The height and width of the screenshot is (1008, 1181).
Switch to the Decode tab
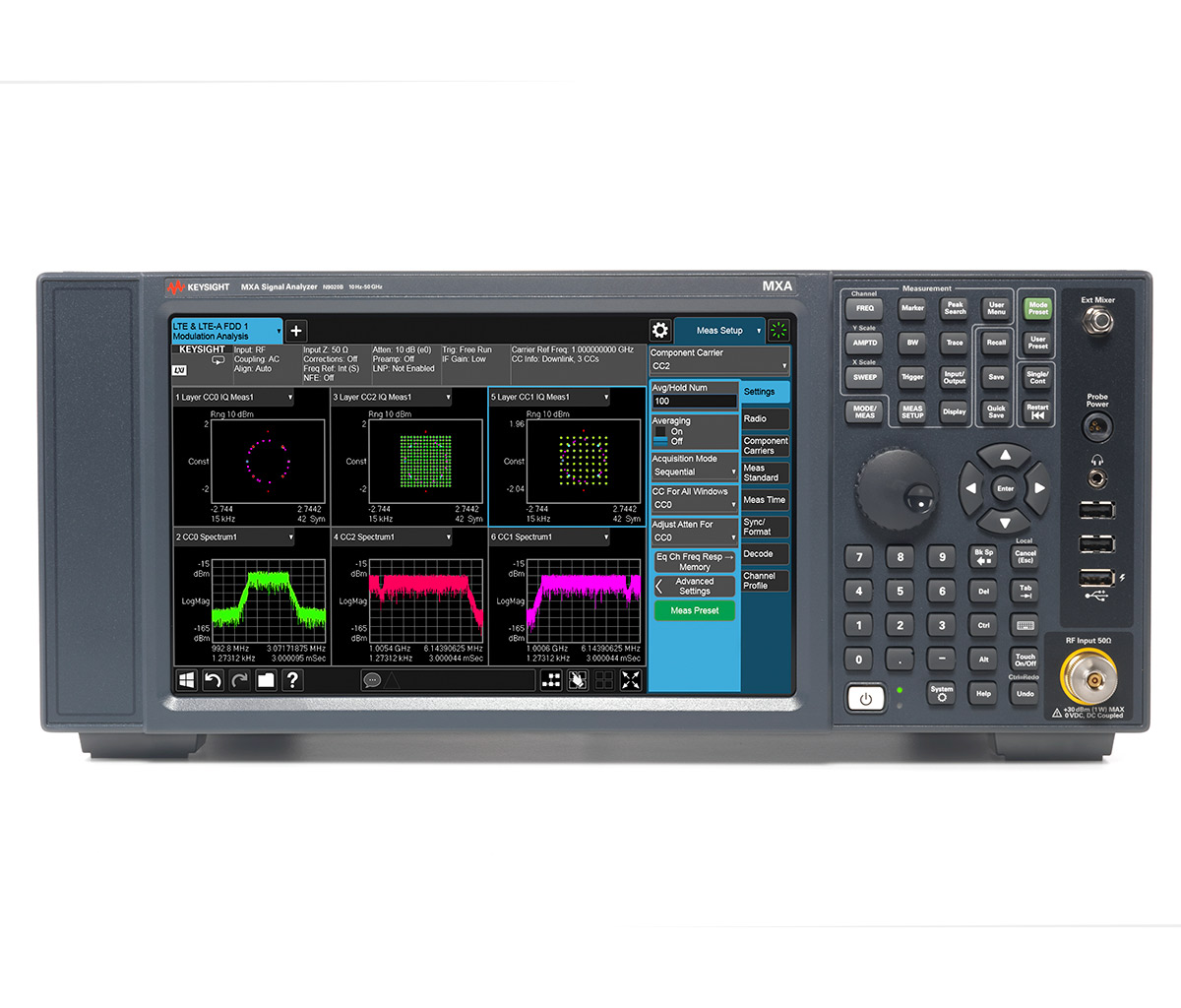pos(766,554)
